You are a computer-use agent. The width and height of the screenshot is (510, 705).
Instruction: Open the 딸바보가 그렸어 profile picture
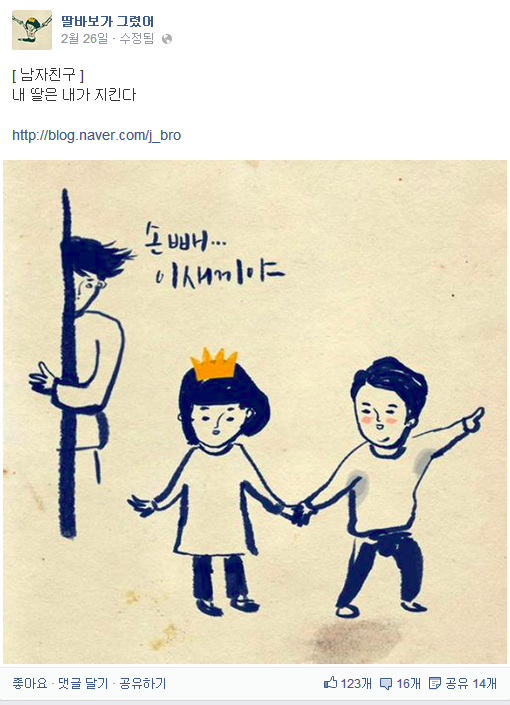(x=31, y=30)
